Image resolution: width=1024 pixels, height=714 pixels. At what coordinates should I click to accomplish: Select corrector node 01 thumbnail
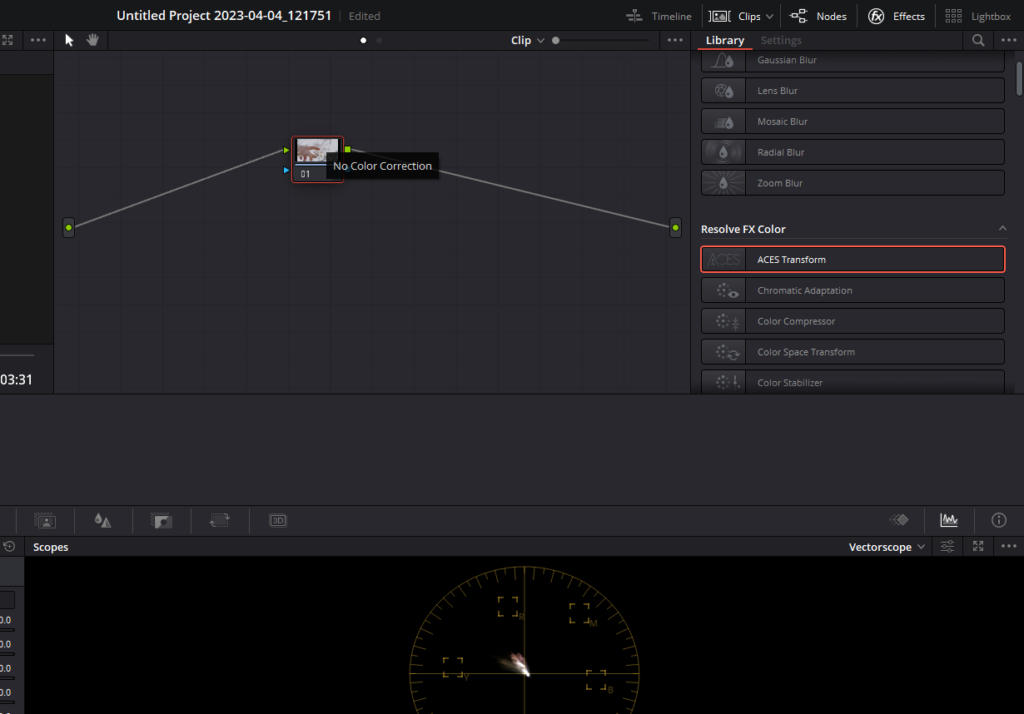point(317,151)
